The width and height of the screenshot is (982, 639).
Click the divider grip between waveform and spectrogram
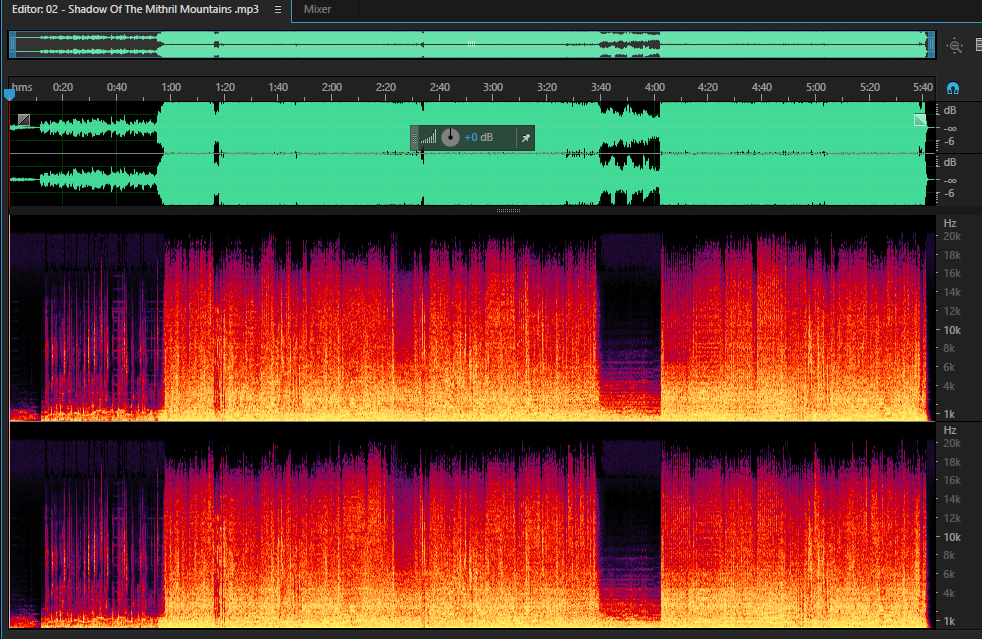click(x=509, y=210)
